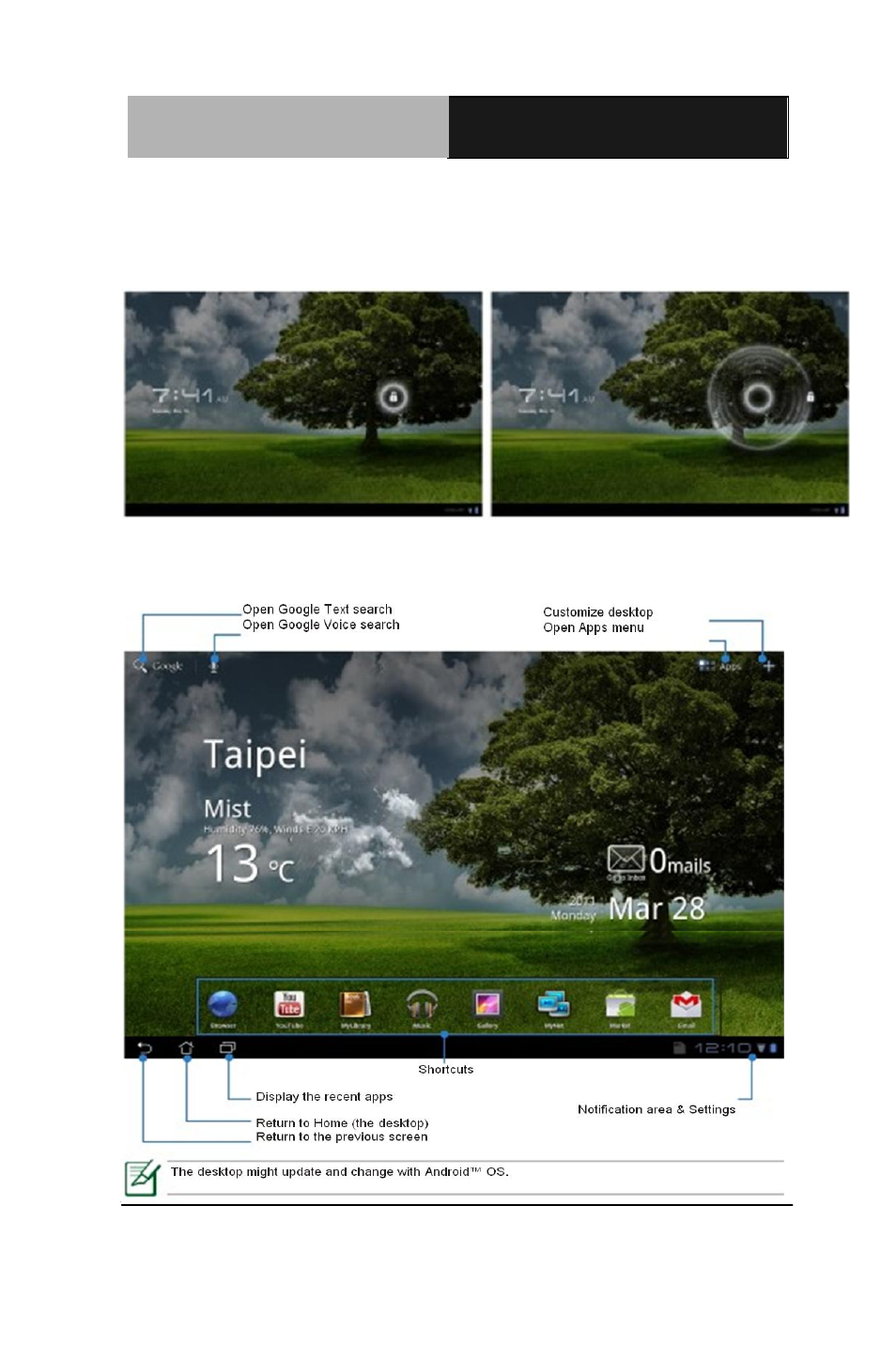This screenshot has height=1345, width=896.
Task: Tap the Taipei weather widget city name
Action: click(x=255, y=755)
